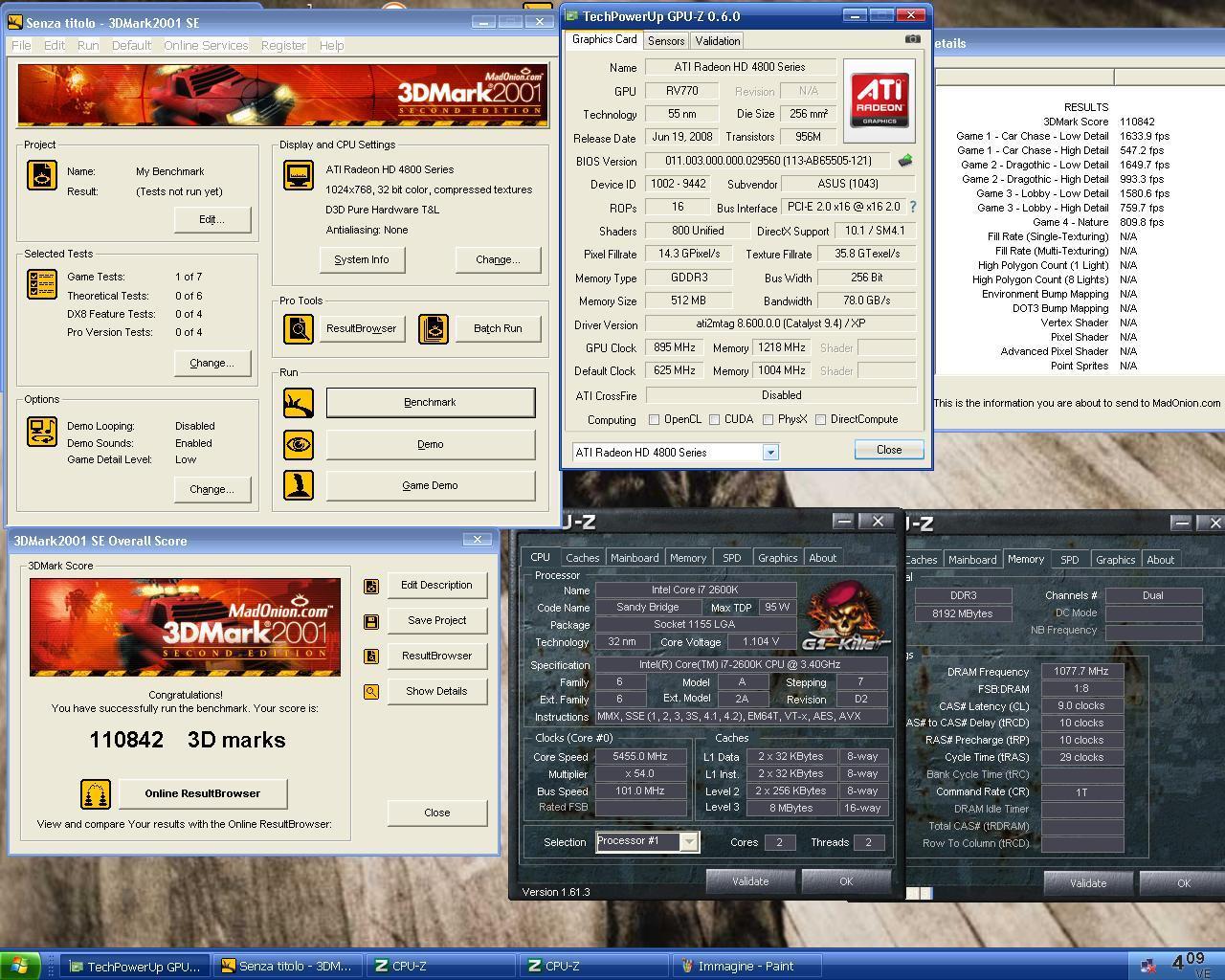Viewport: 1225px width, 980px height.
Task: Switch to TechPowerUp GPU-Z taskbar item
Action: (134, 966)
